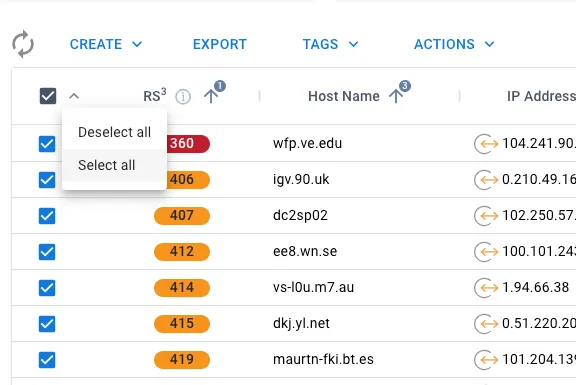Viewport: 576px width, 385px height.
Task: Click the network icon beside 0.51.220
Action: (x=486, y=324)
